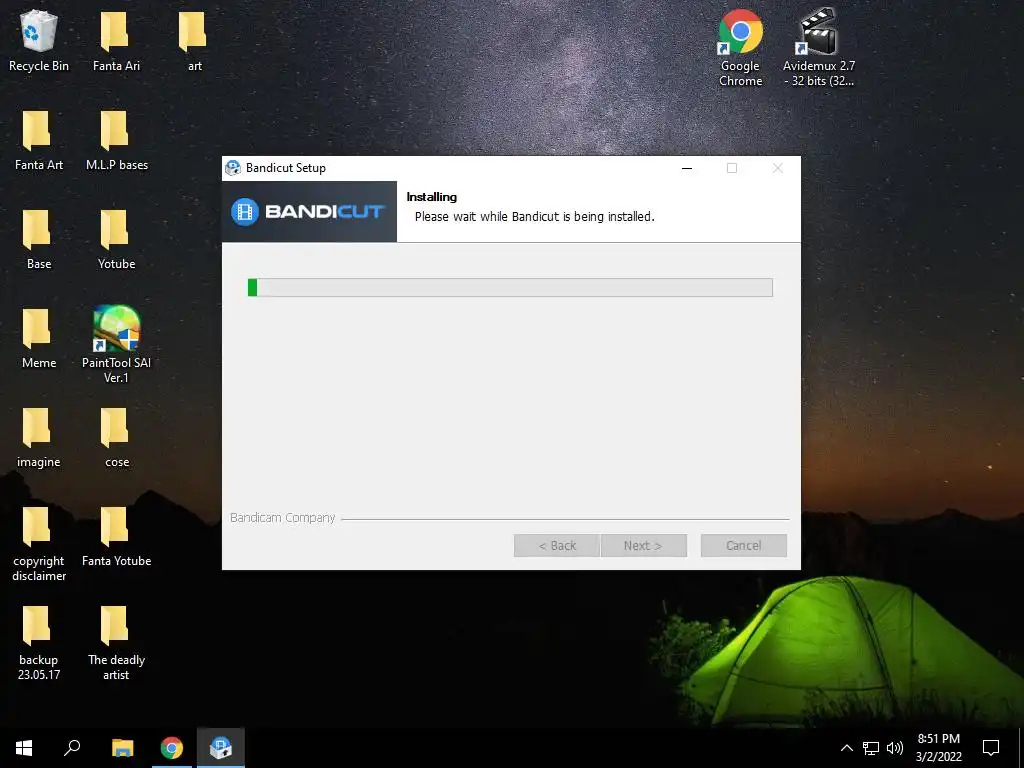The height and width of the screenshot is (768, 1024).
Task: Select the Google Chrome desktop shortcut
Action: tap(740, 48)
